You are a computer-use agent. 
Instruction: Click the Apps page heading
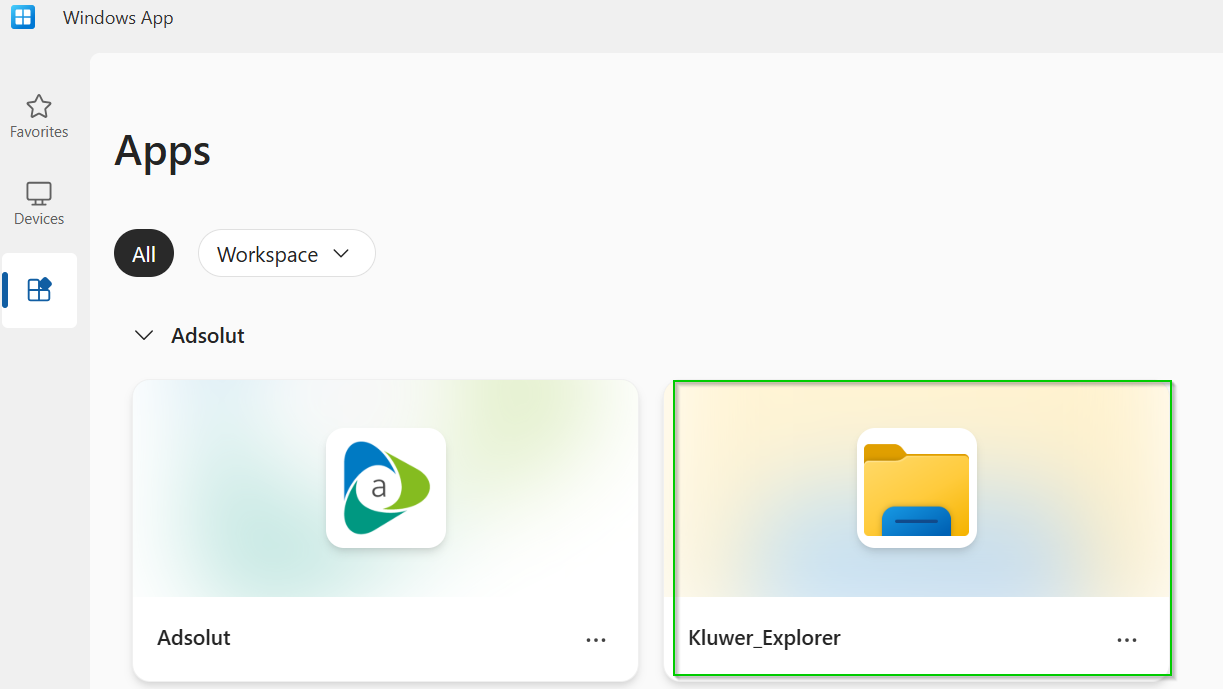(x=162, y=151)
